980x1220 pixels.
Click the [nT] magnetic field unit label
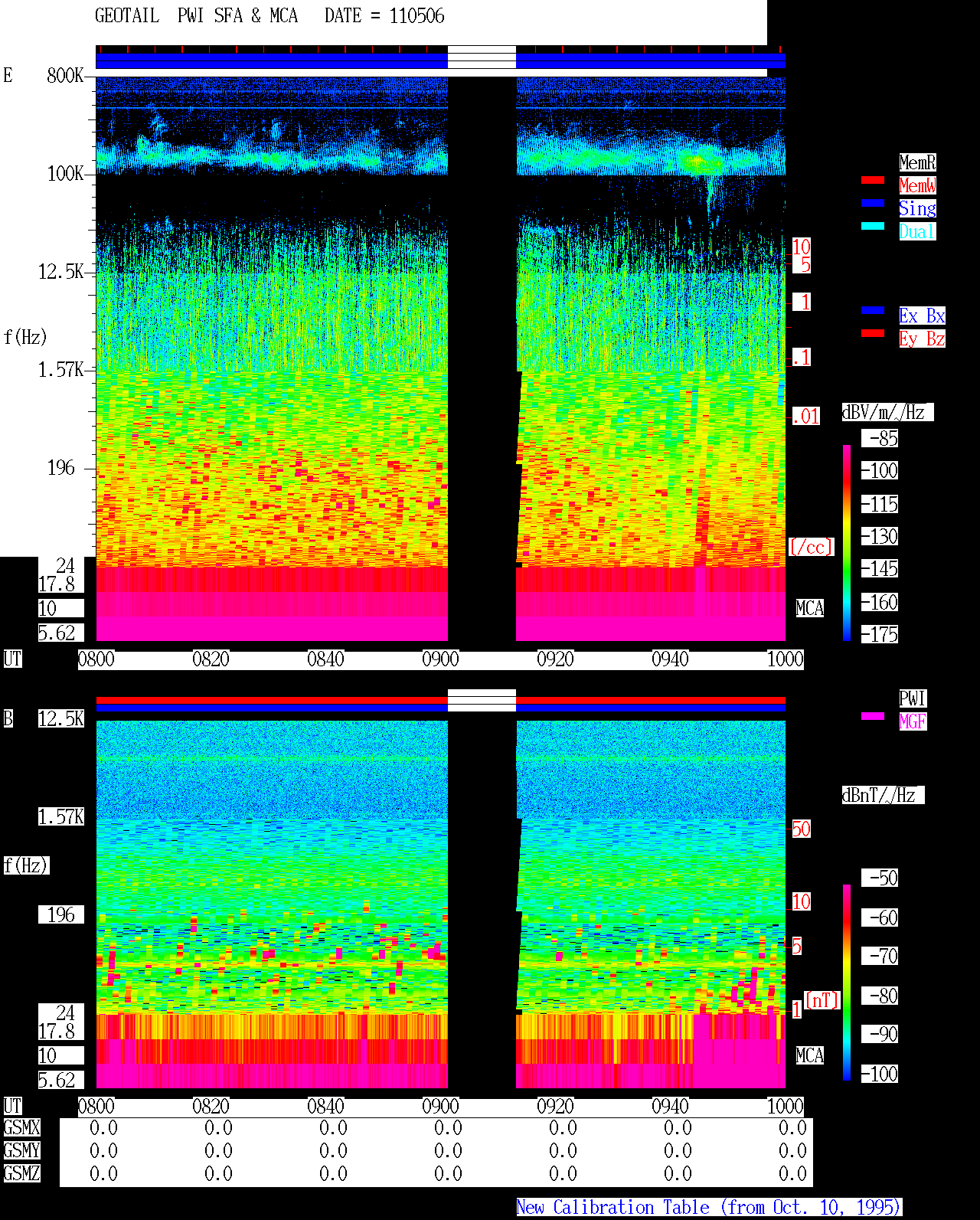pos(822,1000)
